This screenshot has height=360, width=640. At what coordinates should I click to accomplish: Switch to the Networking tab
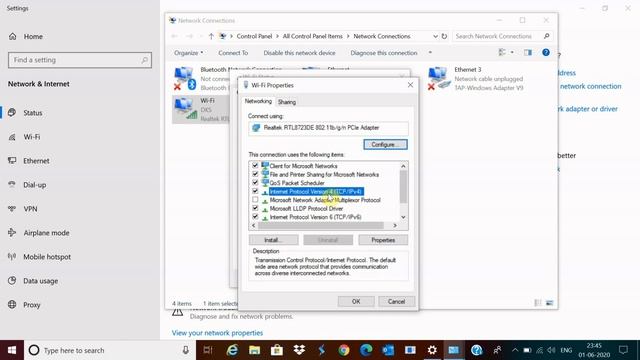point(258,101)
